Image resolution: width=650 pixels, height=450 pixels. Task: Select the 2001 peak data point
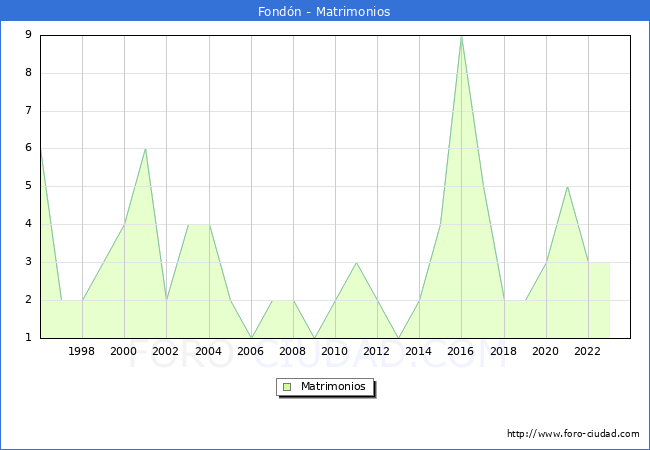tap(146, 149)
